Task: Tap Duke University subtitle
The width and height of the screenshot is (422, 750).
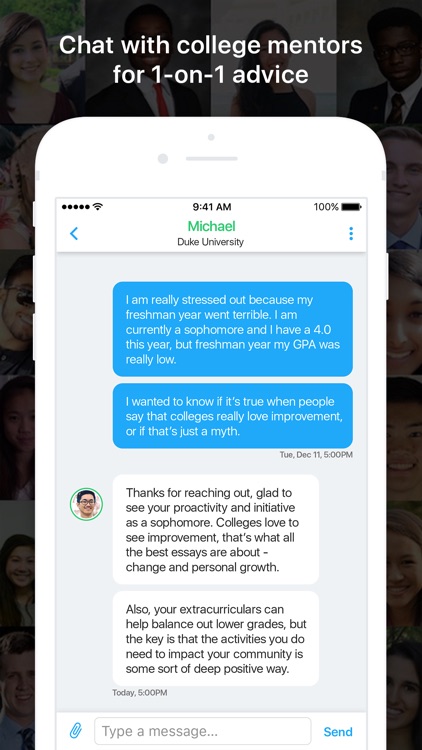Action: pos(211,242)
